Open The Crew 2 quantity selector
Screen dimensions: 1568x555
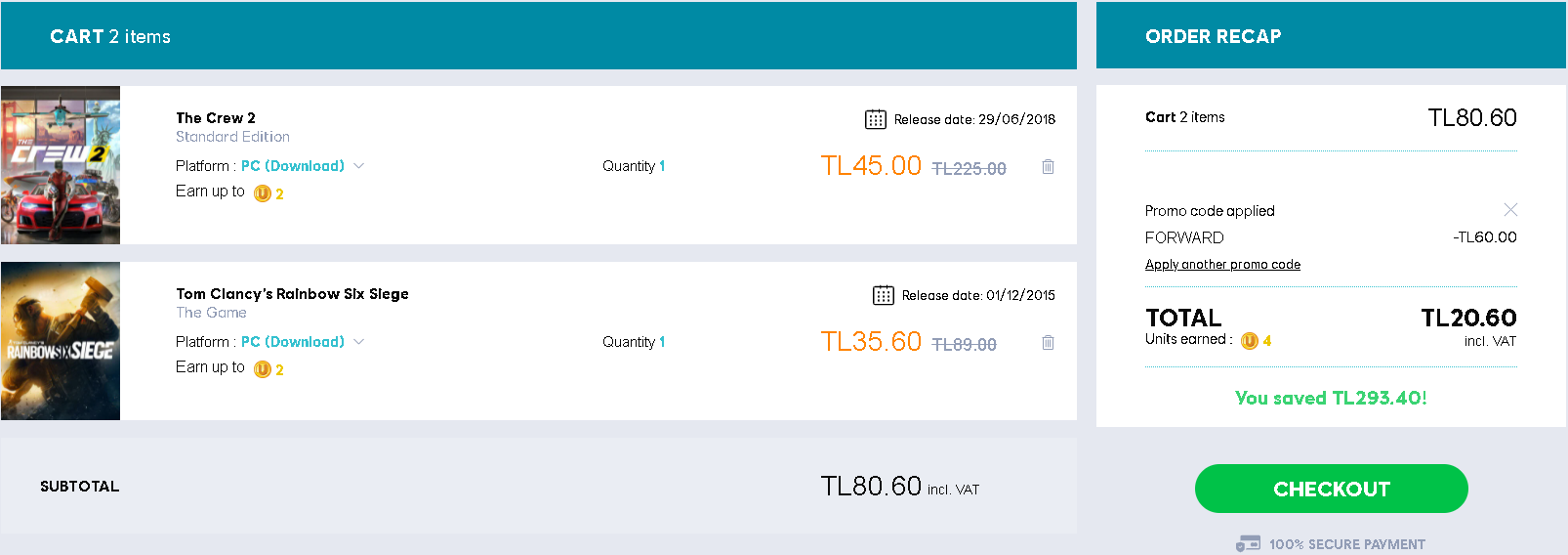[x=661, y=166]
